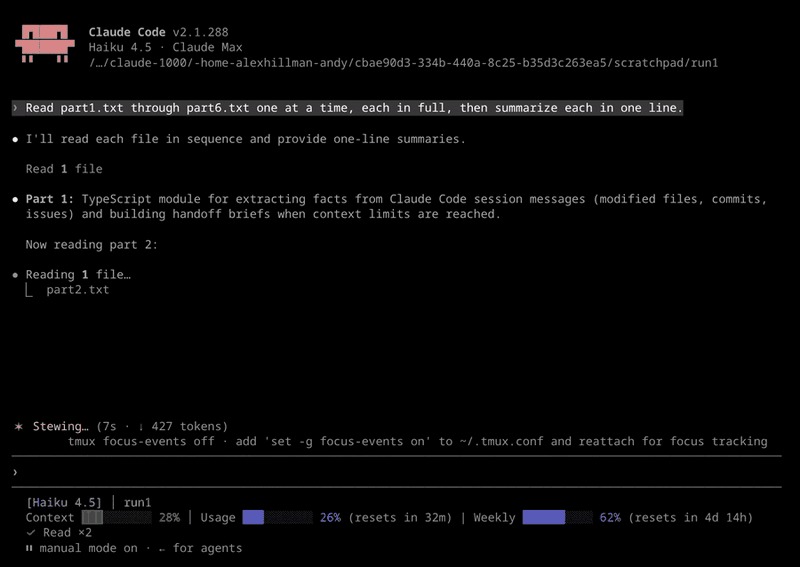Click the scratchpad/run1 working directory path
Image resolution: width=800 pixels, height=567 pixels.
pos(404,62)
